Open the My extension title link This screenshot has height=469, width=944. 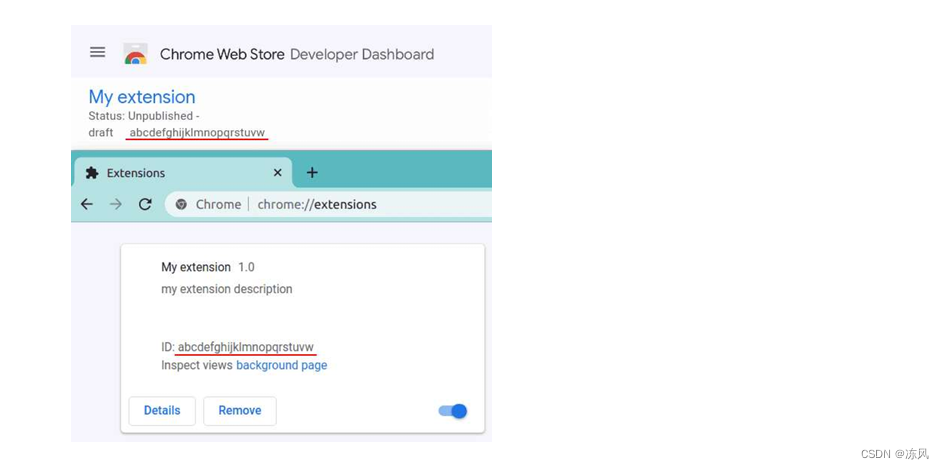click(142, 97)
